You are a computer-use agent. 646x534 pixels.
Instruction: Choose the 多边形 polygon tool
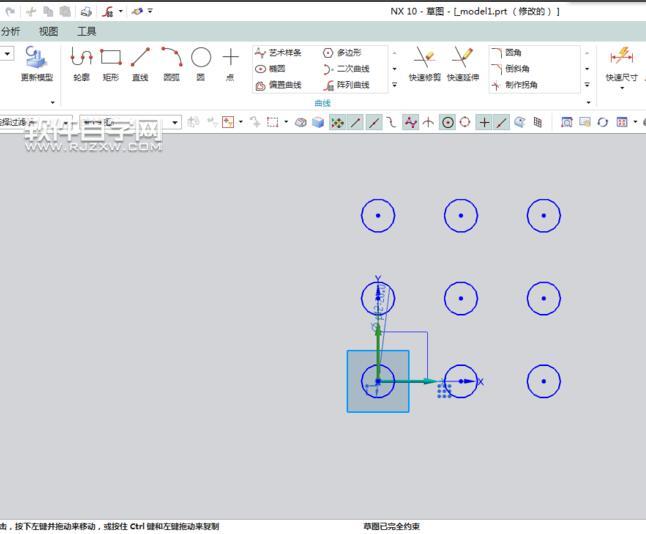(342, 53)
